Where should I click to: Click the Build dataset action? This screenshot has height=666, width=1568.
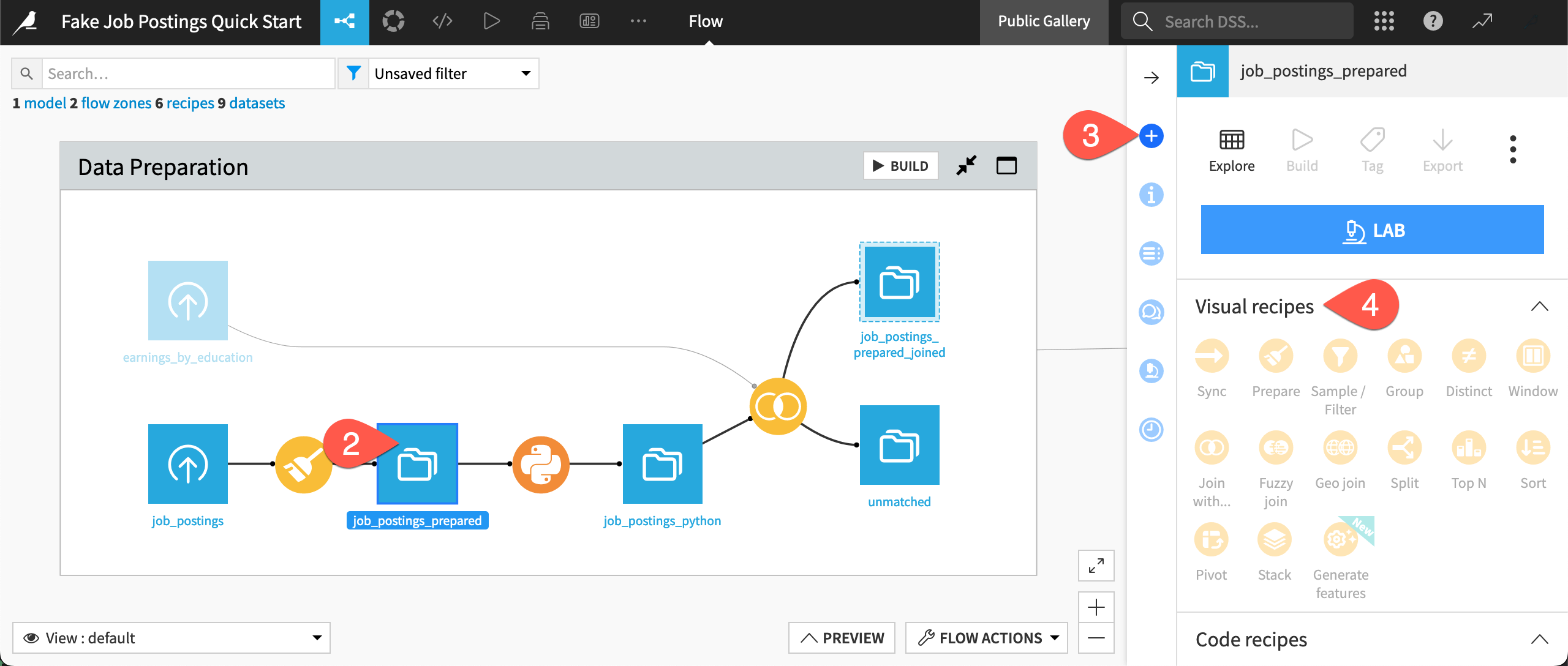[1302, 151]
